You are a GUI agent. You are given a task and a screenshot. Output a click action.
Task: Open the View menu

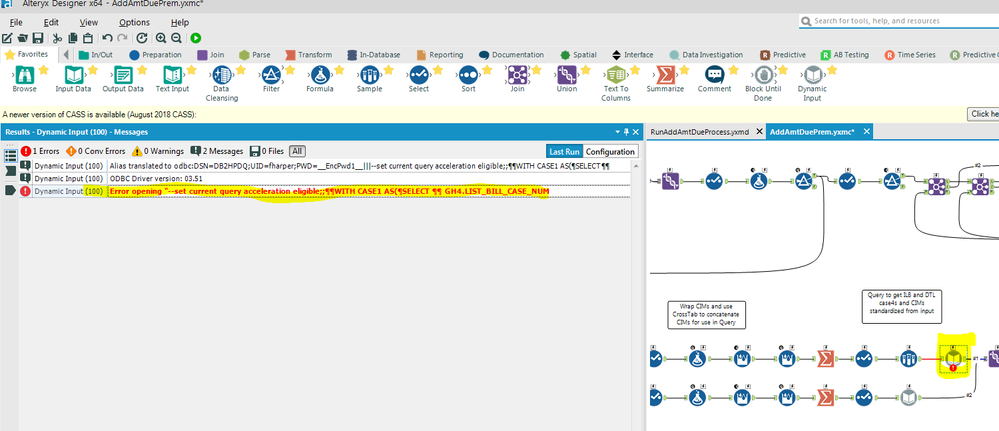tap(89, 22)
